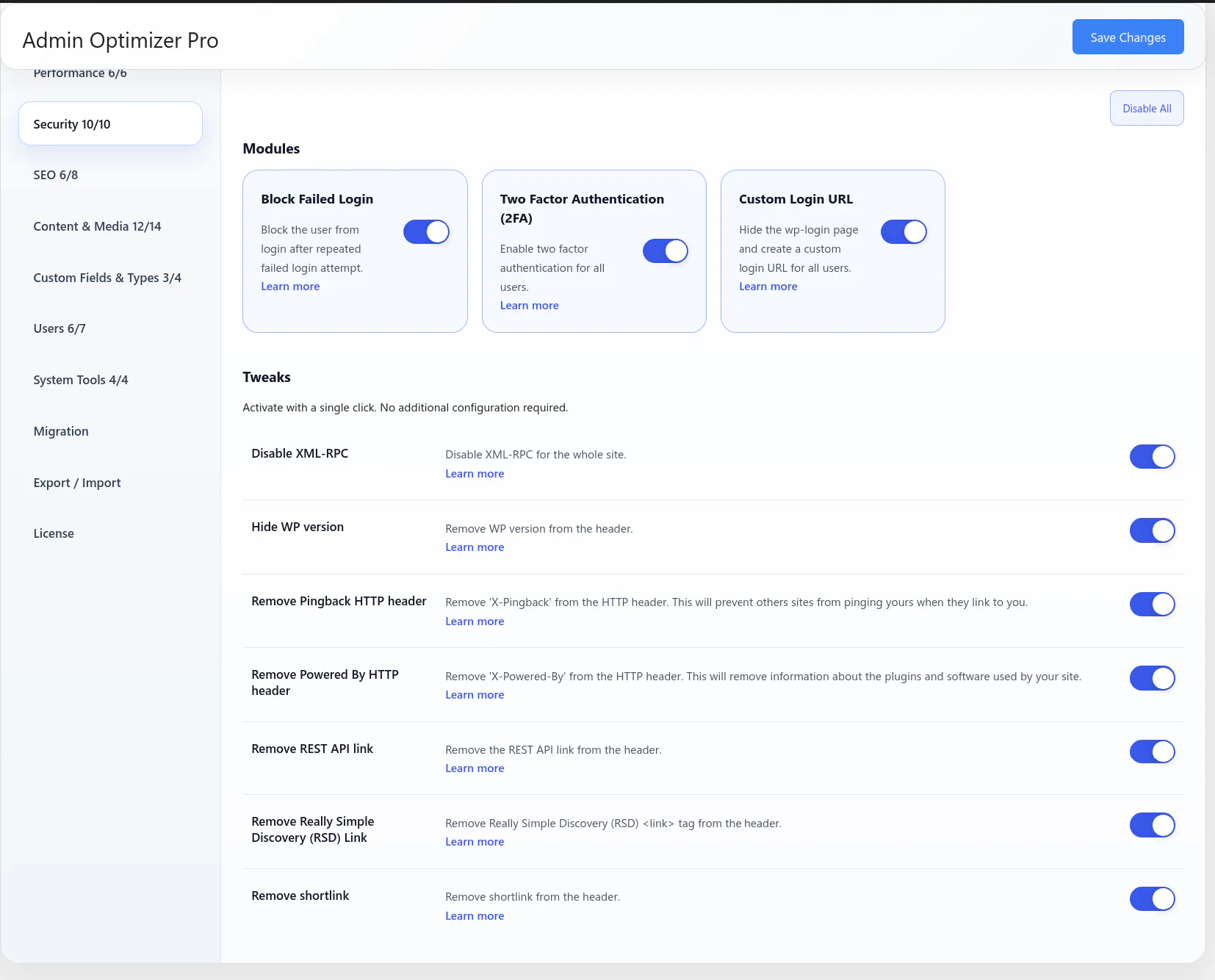
Task: Toggle Two Factor Authentication switch
Action: [x=666, y=251]
